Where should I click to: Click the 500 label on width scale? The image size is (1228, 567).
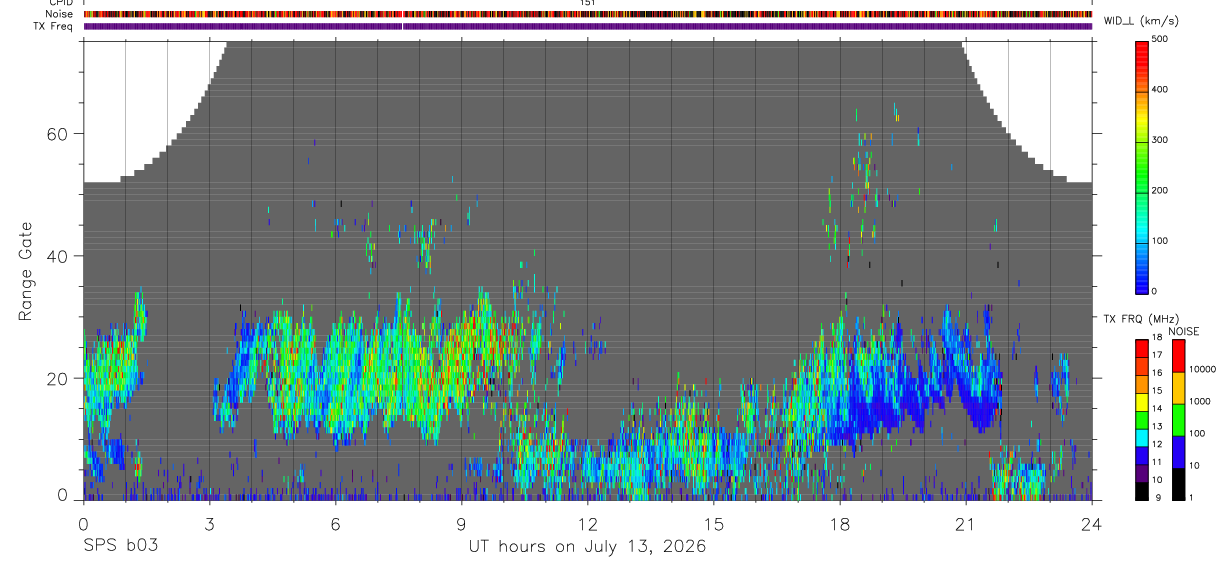(1160, 39)
